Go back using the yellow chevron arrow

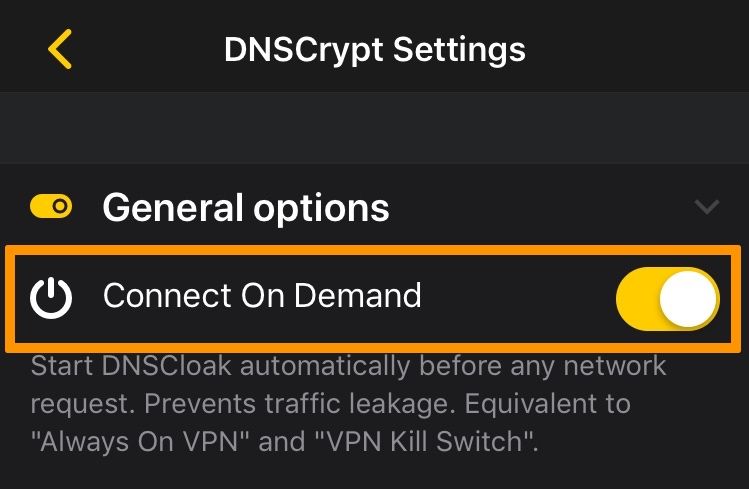(60, 49)
